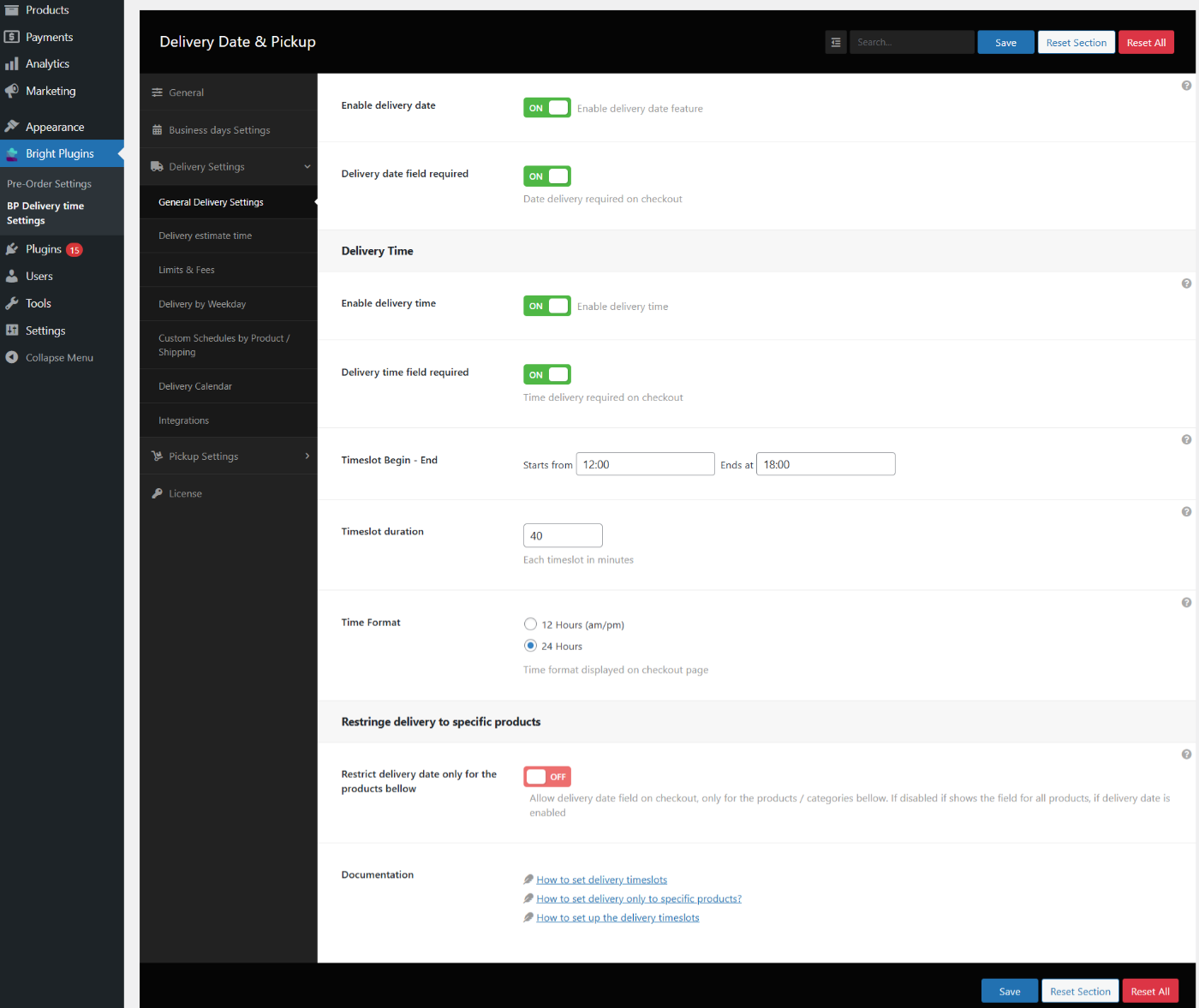The width and height of the screenshot is (1199, 1008).
Task: Click the help icon next to Timeslot duration
Action: pyautogui.click(x=1186, y=510)
